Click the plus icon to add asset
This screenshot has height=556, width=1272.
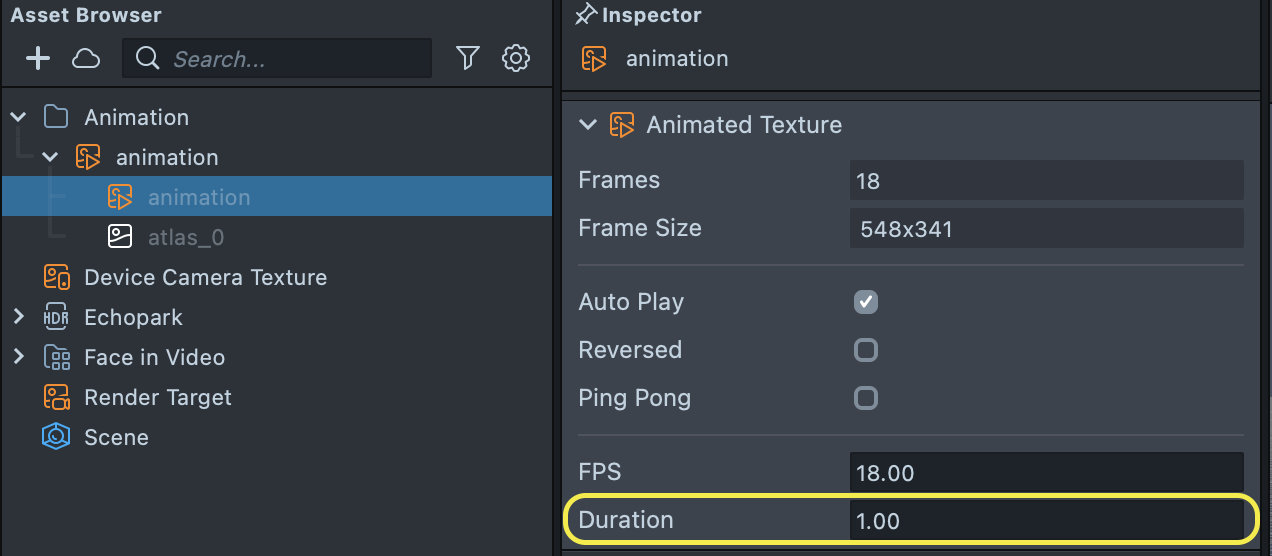[37, 59]
